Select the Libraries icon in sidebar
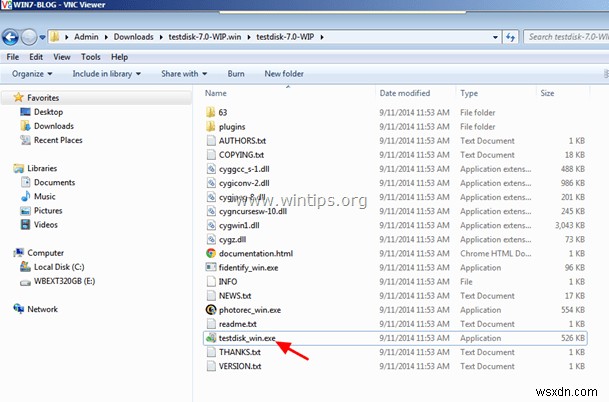This screenshot has height=402, width=609. point(18,168)
